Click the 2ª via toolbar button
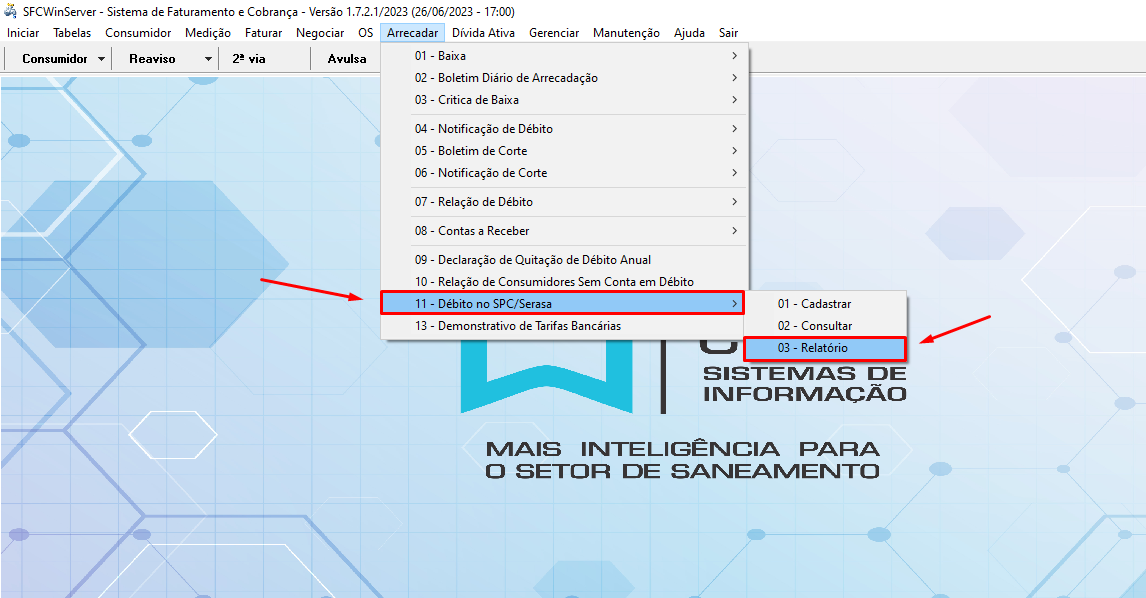The height and width of the screenshot is (598, 1146). tap(249, 59)
